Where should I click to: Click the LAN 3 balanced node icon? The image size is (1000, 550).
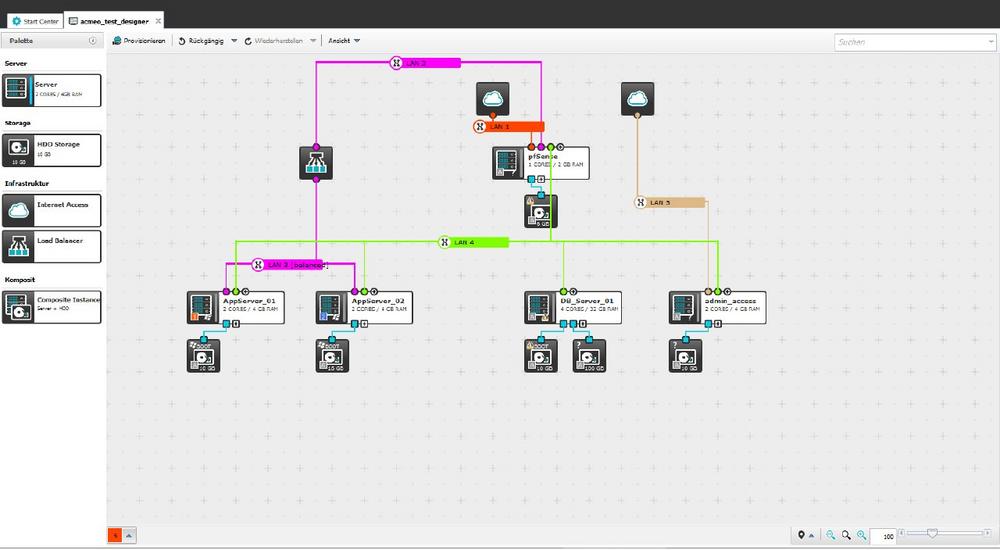click(x=258, y=264)
